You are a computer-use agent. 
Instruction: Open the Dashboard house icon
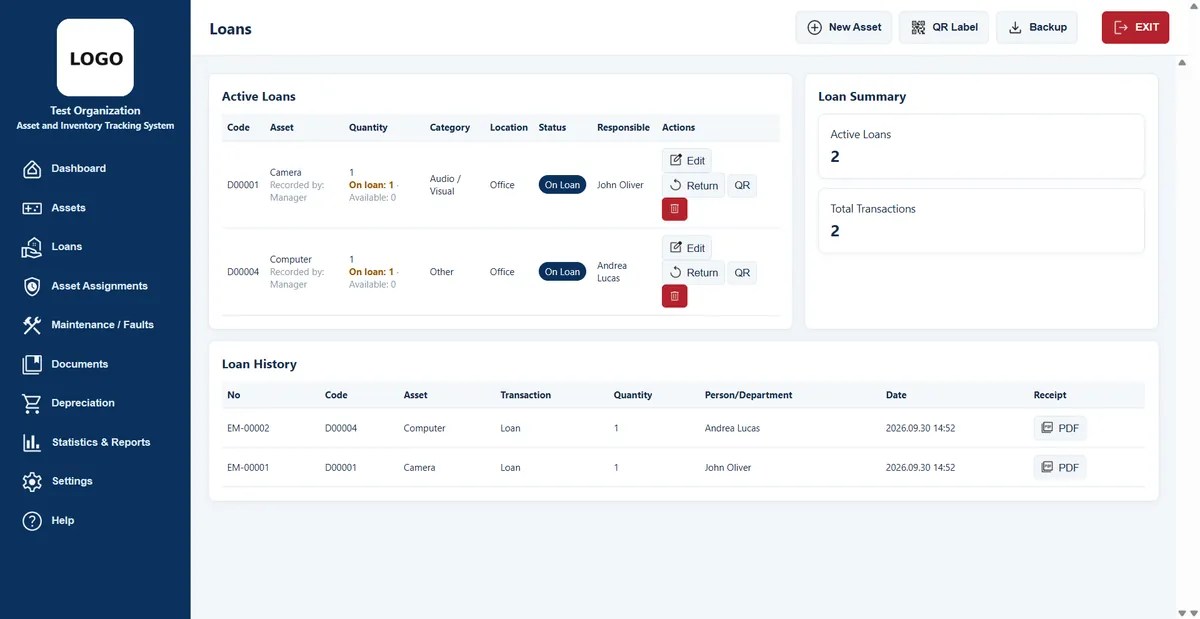(32, 169)
